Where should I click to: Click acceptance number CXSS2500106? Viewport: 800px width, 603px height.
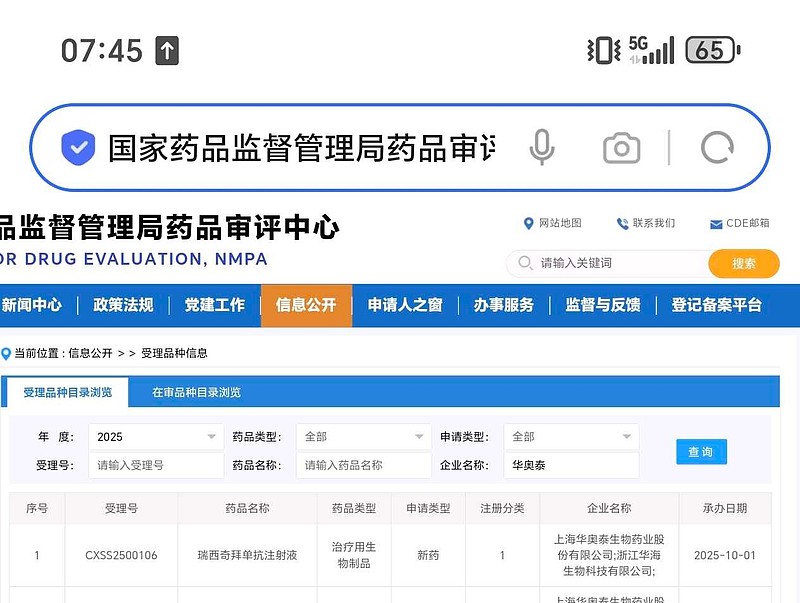tap(121, 555)
